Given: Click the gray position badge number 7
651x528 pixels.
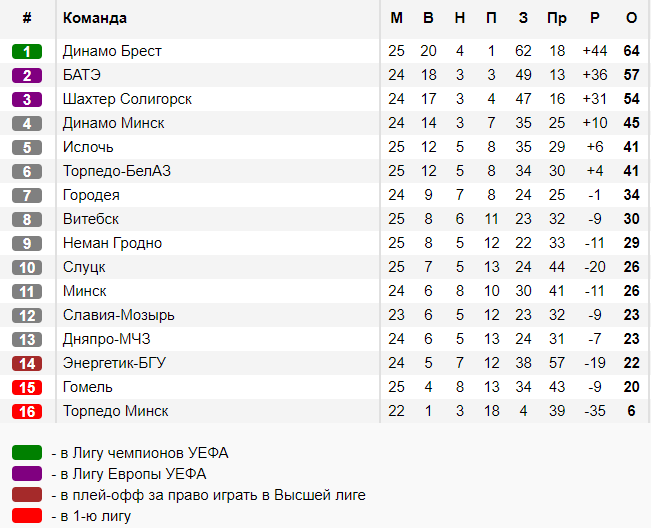Looking at the screenshot, I should tap(27, 195).
